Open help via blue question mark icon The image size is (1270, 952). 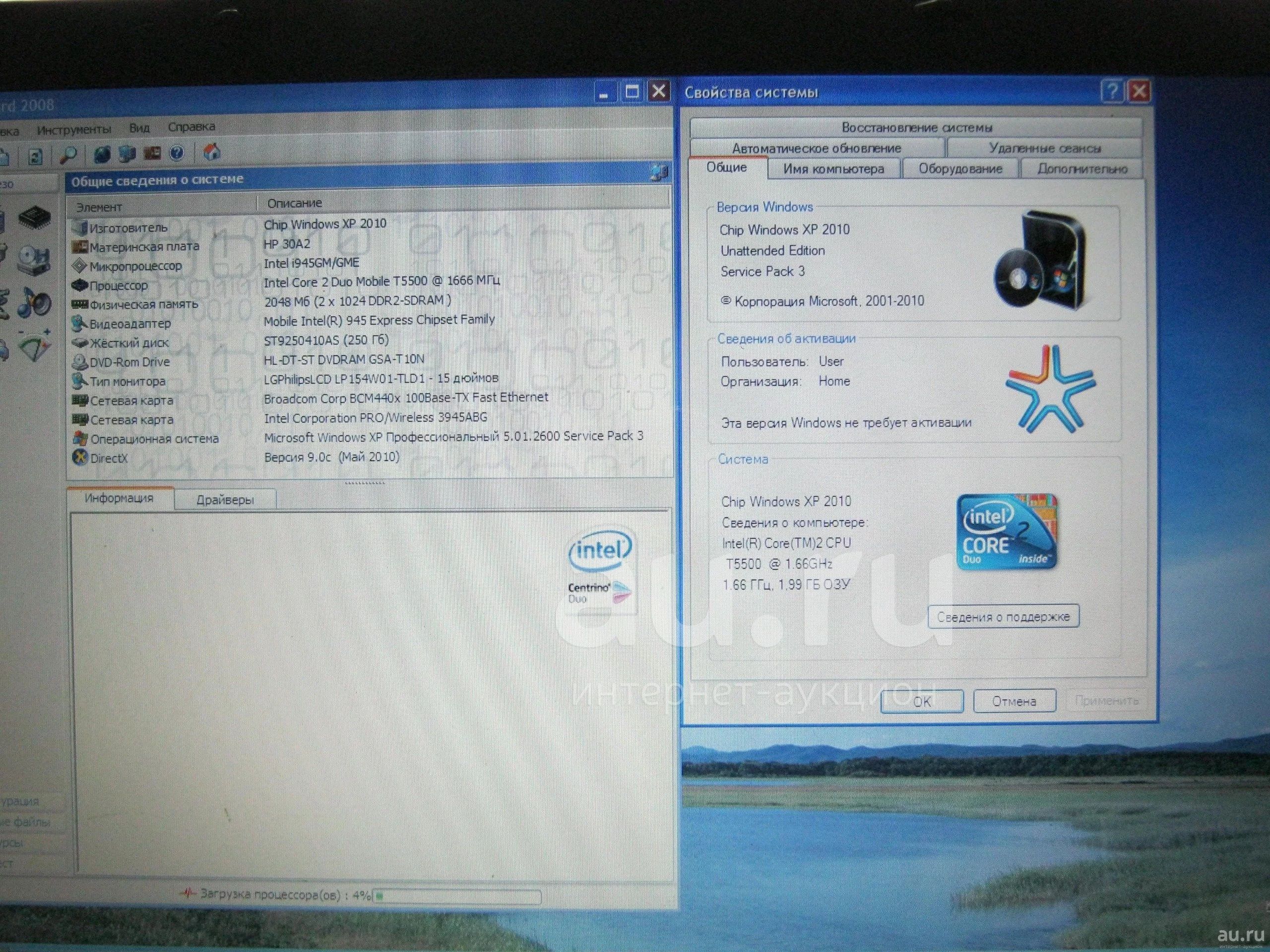[x=177, y=153]
